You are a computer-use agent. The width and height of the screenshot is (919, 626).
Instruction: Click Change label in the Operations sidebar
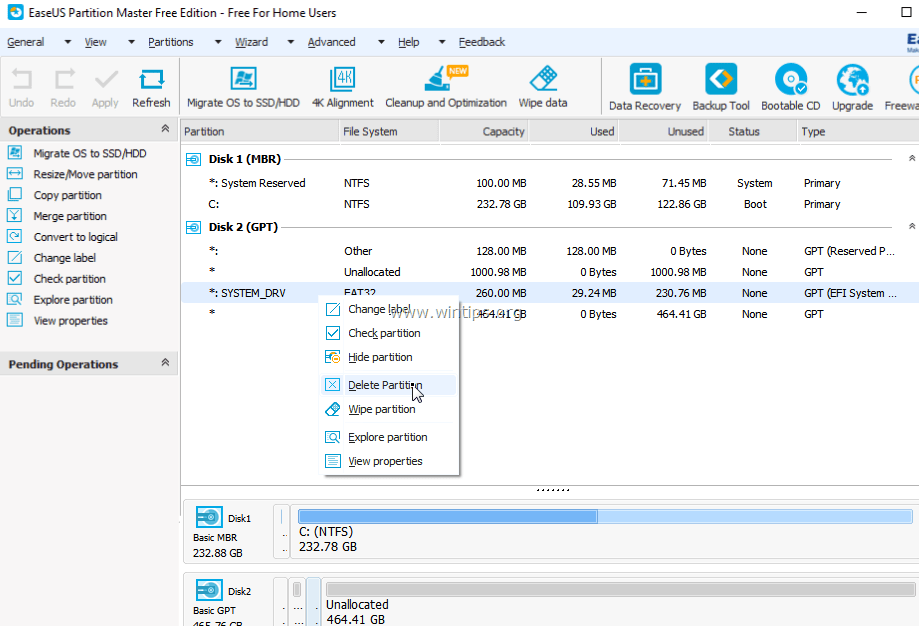pyautogui.click(x=64, y=258)
